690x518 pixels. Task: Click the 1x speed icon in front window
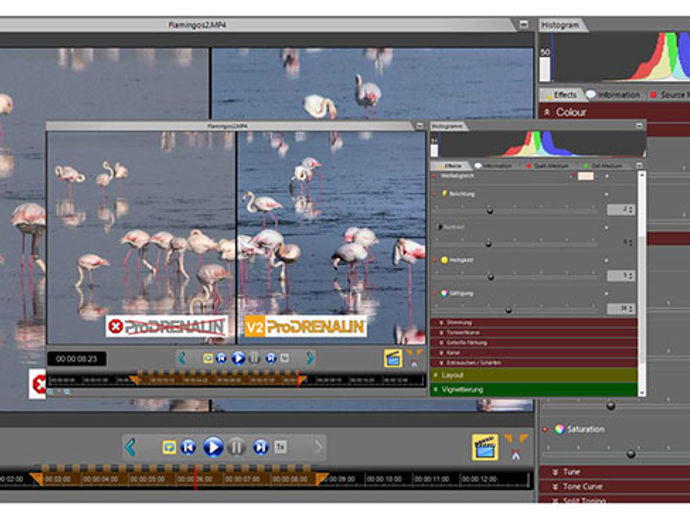click(x=285, y=358)
